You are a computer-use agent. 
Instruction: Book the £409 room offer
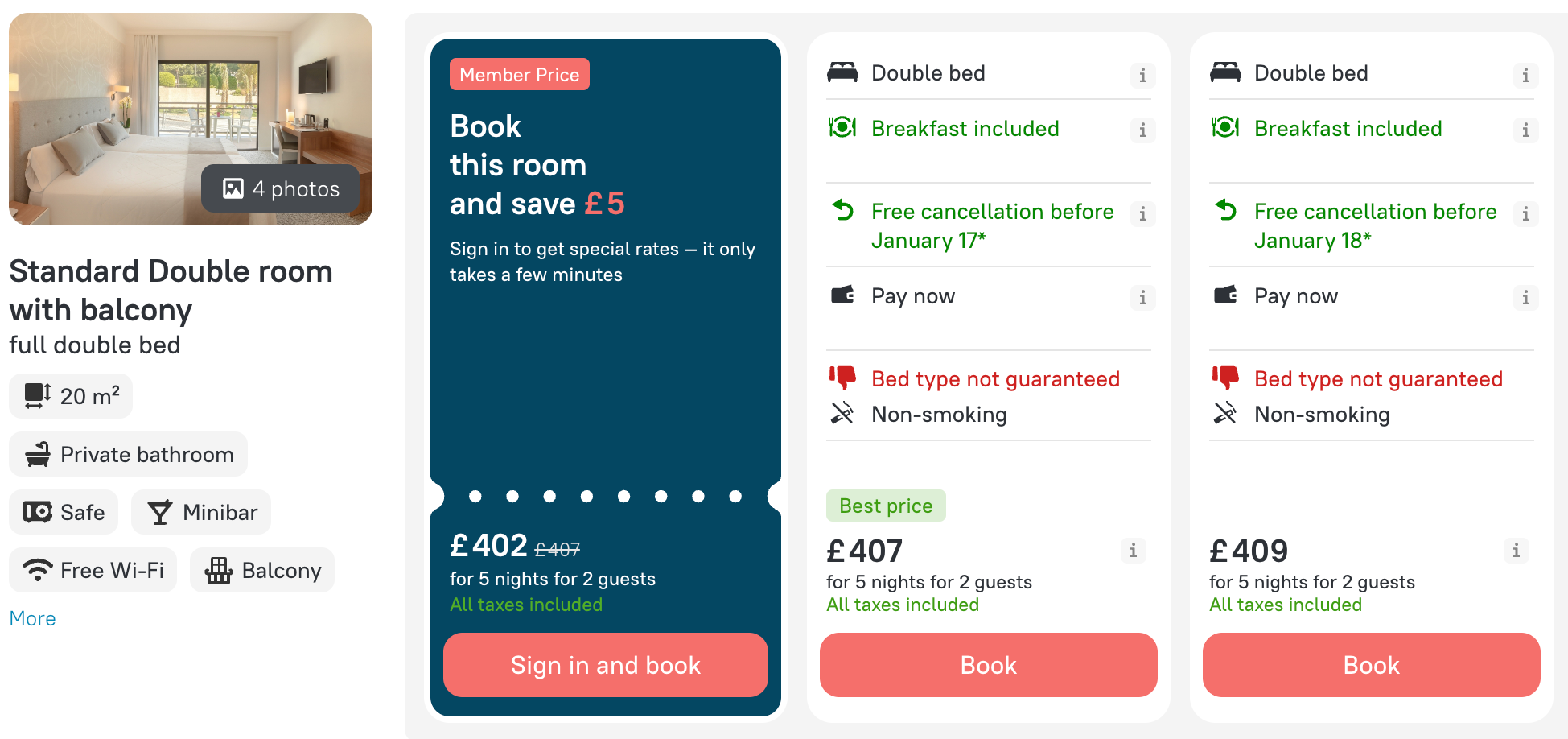point(1371,665)
